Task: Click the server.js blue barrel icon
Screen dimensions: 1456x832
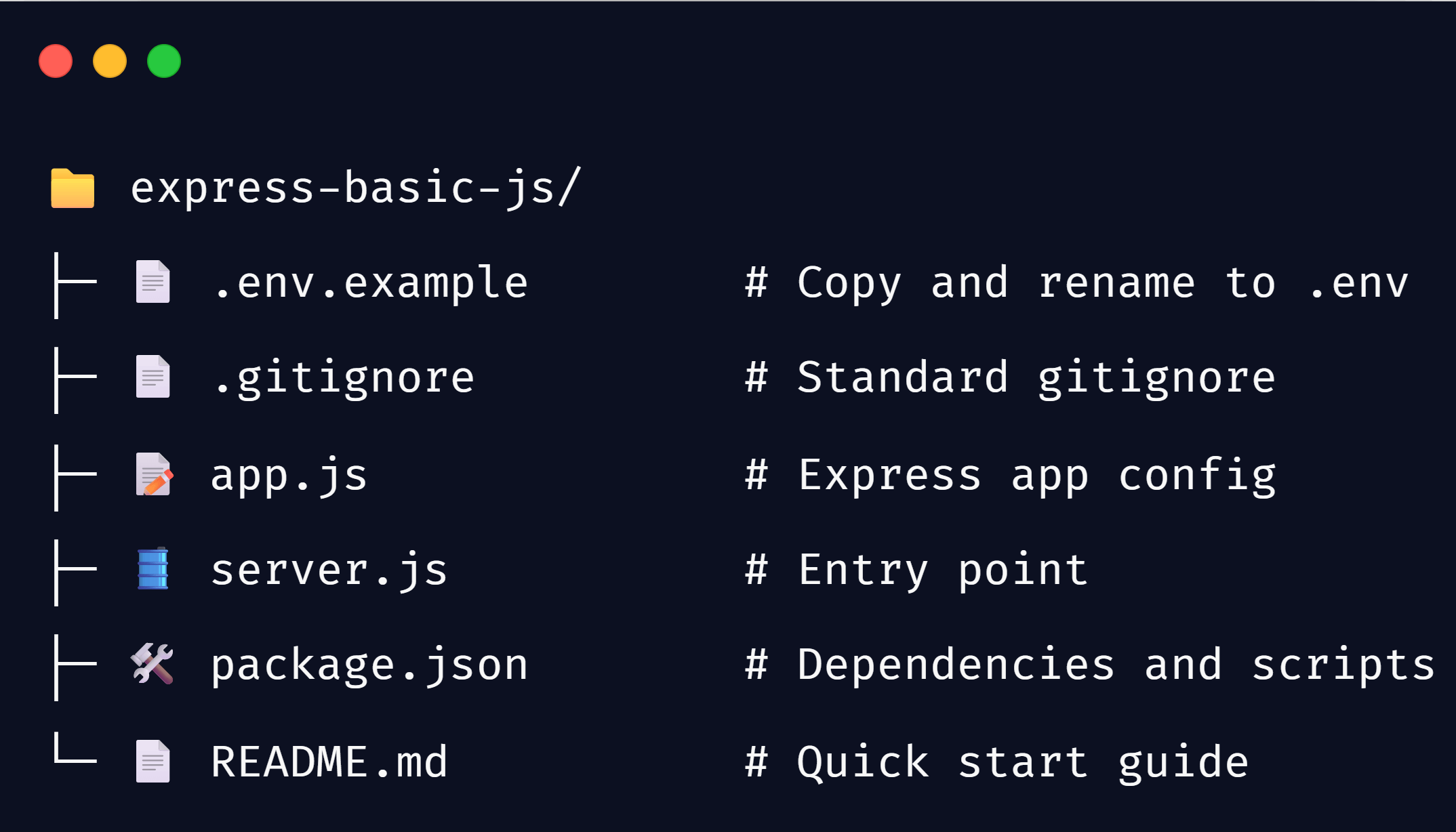Action: pyautogui.click(x=153, y=568)
